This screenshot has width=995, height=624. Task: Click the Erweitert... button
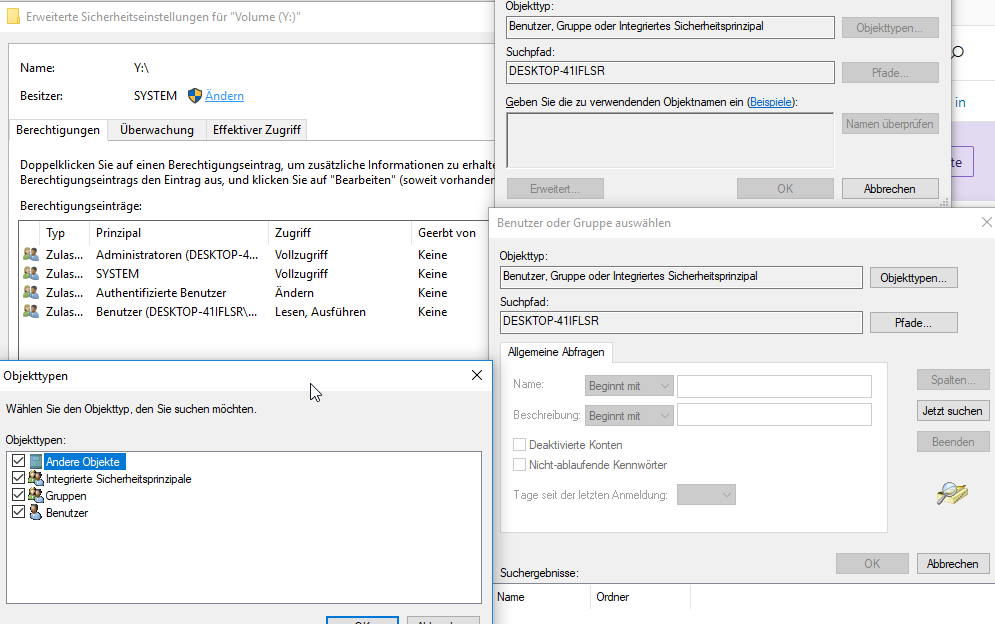tap(555, 189)
